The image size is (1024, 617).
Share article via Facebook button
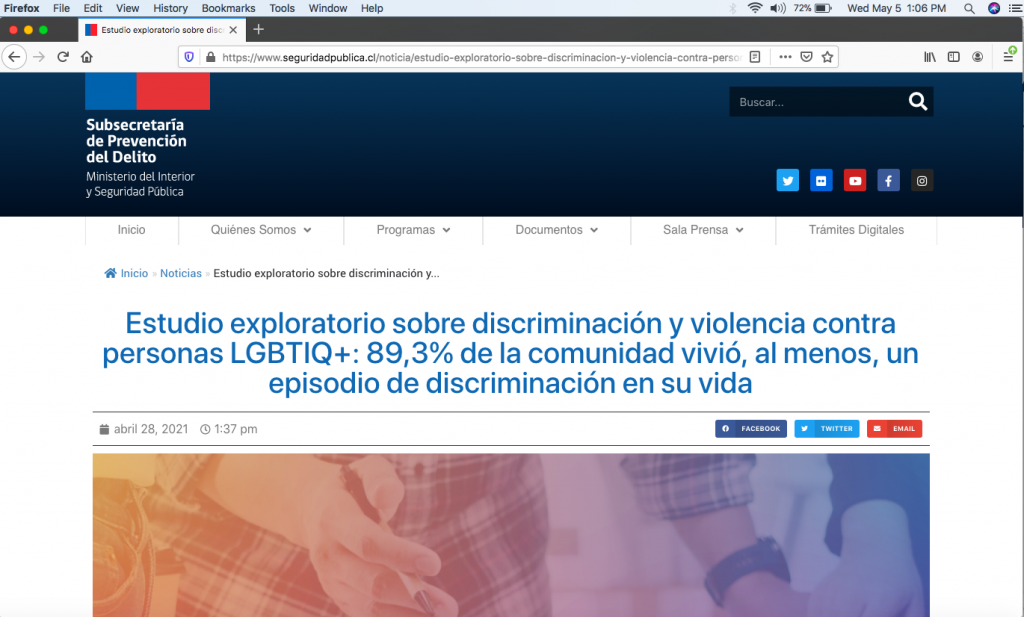[x=751, y=429]
